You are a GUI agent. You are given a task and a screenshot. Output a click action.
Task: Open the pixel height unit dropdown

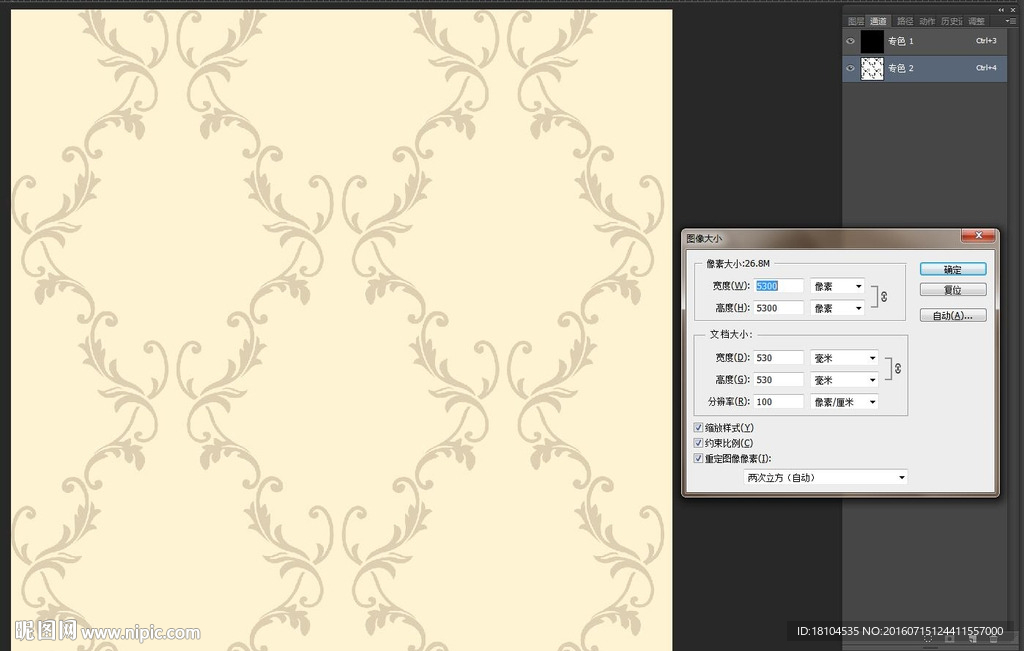point(837,308)
